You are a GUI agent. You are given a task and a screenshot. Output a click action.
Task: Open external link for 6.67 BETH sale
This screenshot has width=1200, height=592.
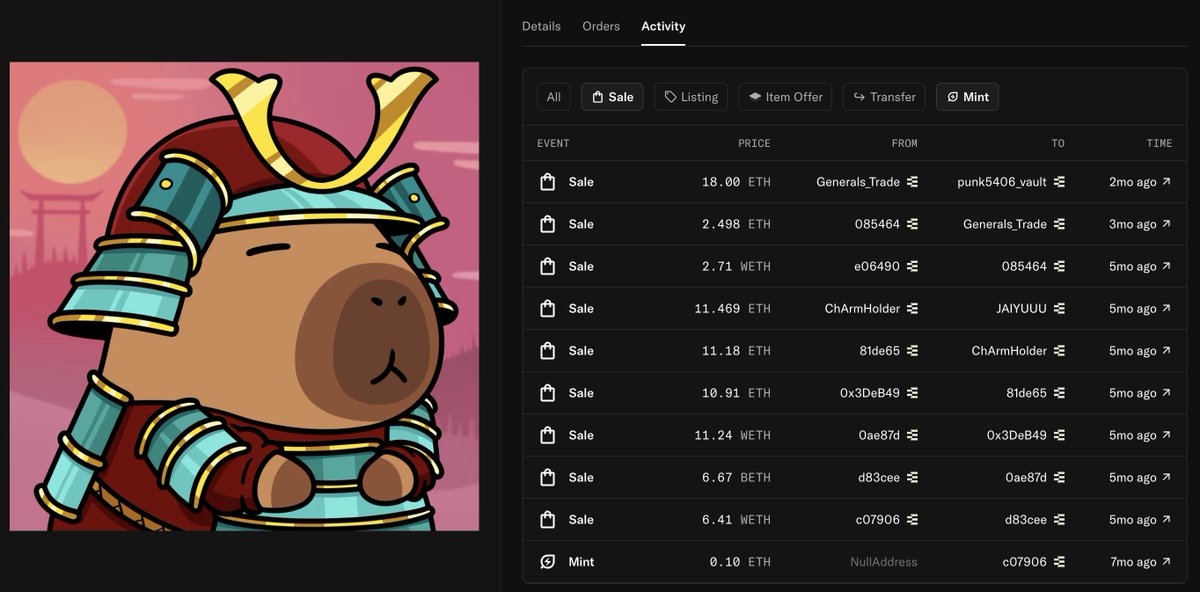coord(1166,477)
